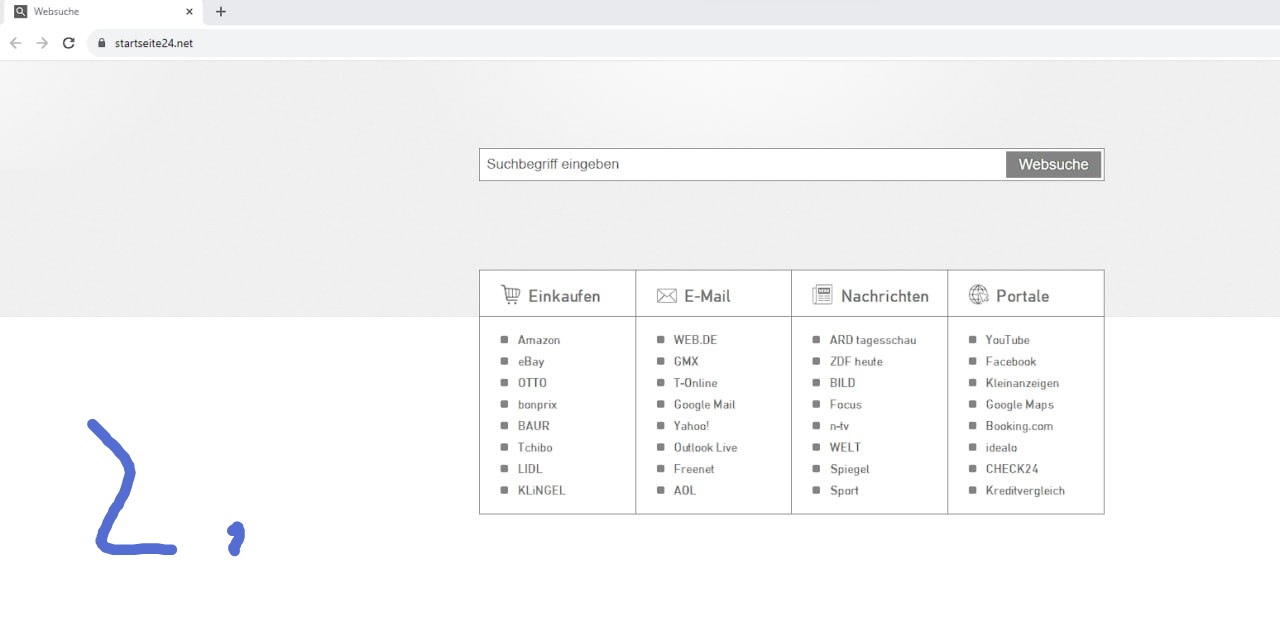Open the Freenet link
The image size is (1280, 641).
[694, 469]
